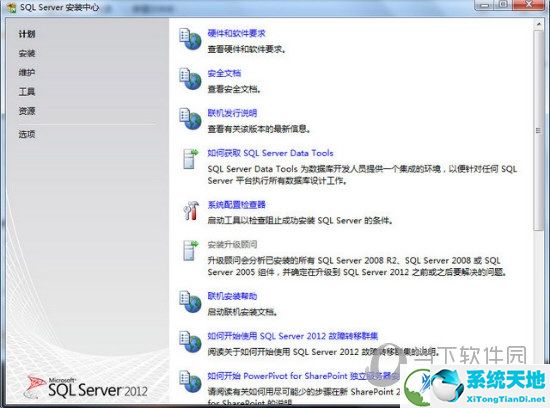Switch to the 安装 page

[x=27, y=53]
